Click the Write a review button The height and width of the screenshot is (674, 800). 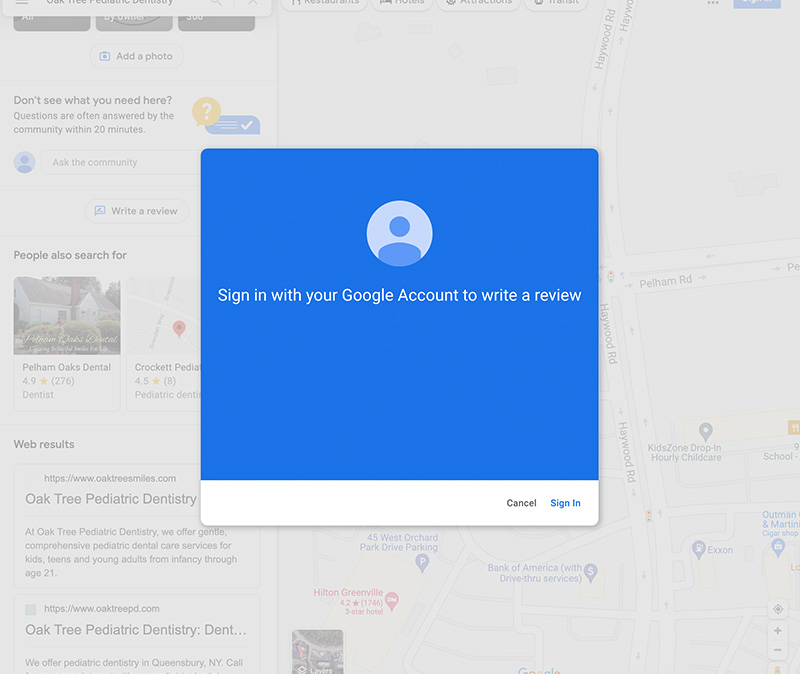pyautogui.click(x=137, y=211)
